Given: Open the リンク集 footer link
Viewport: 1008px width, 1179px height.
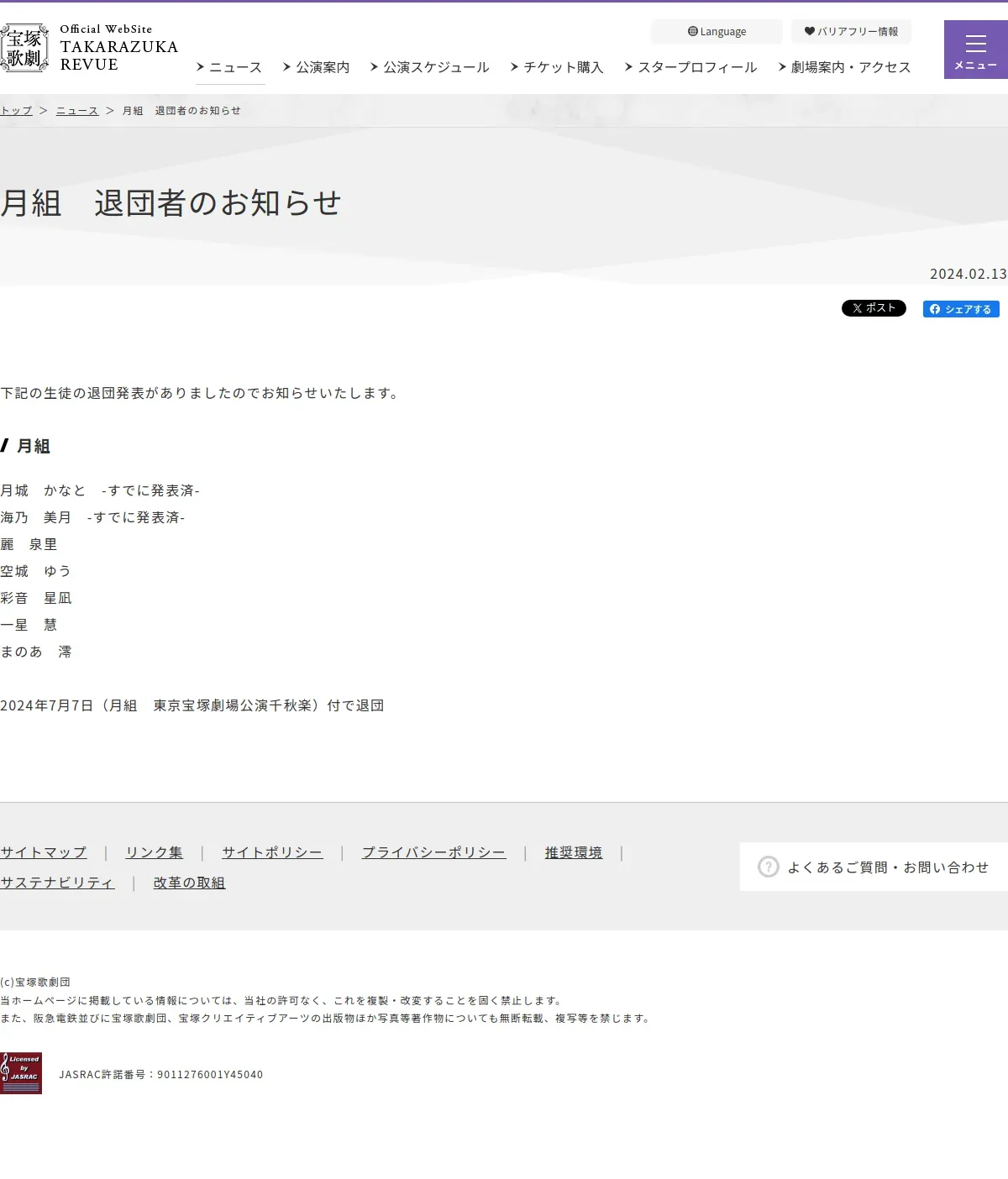Looking at the screenshot, I should click(154, 852).
